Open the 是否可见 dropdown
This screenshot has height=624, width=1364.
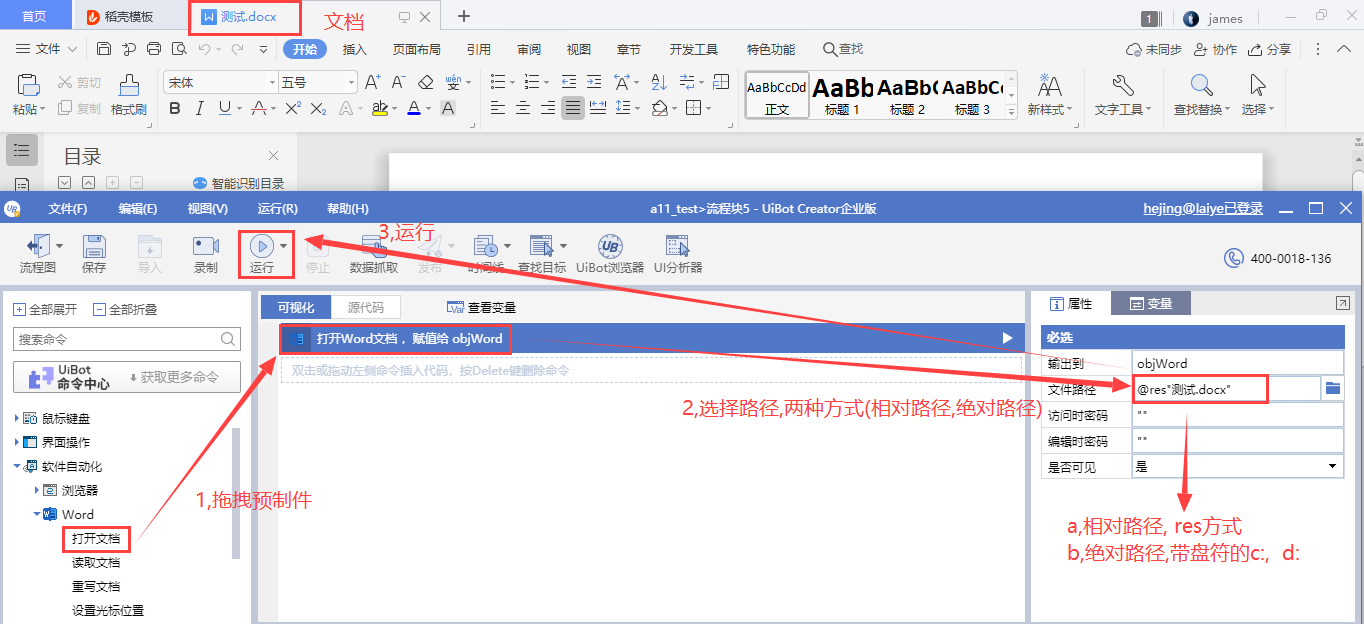tap(1332, 466)
